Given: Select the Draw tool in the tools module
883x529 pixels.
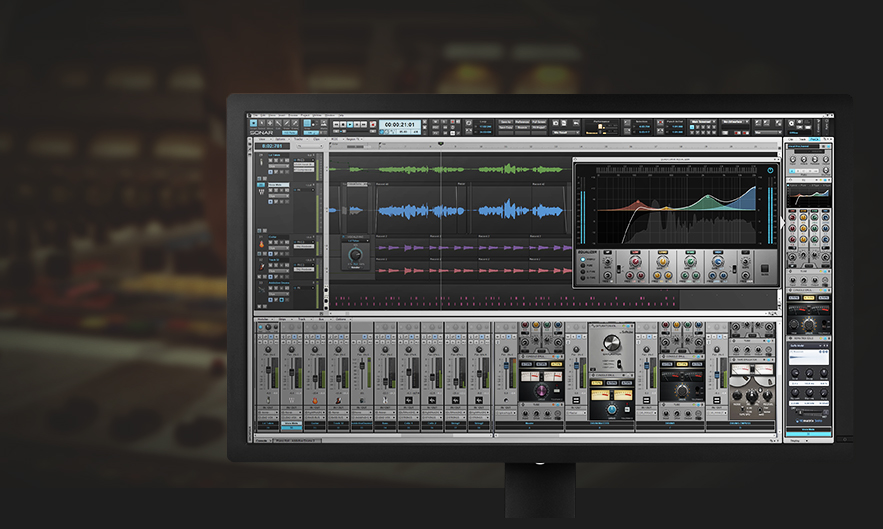Looking at the screenshot, I should (287, 123).
